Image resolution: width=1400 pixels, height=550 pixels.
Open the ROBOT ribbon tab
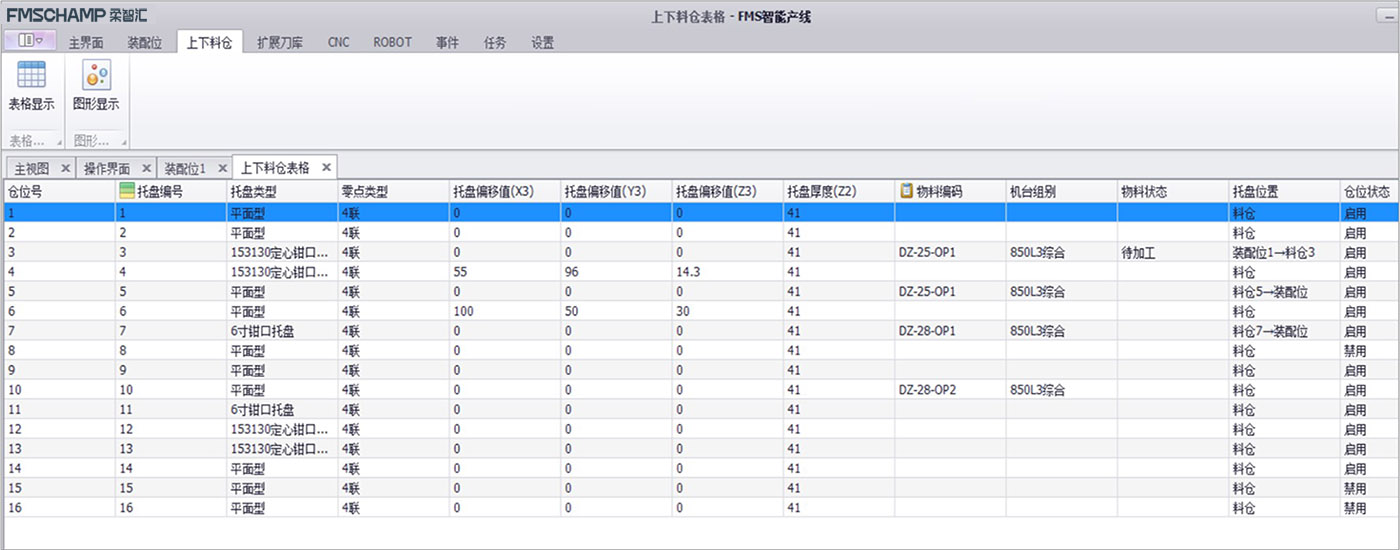(x=392, y=43)
